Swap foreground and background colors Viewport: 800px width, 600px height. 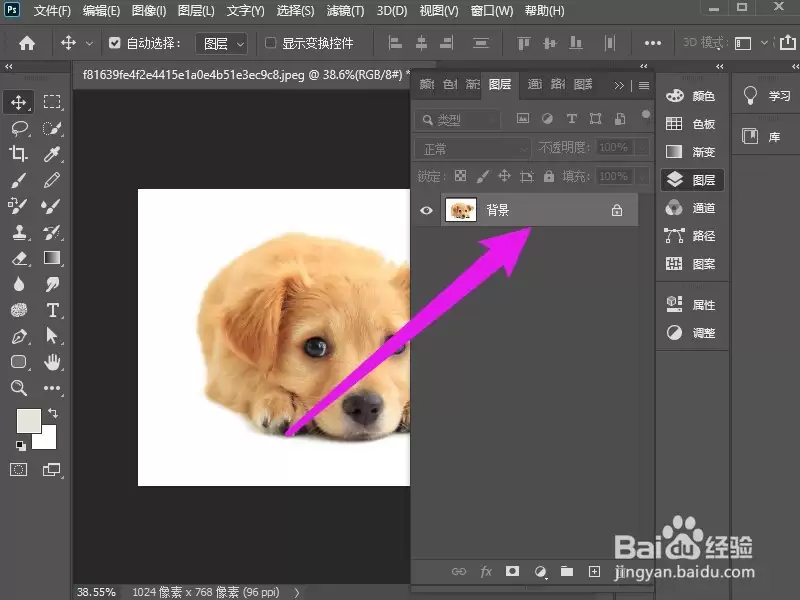click(x=53, y=413)
